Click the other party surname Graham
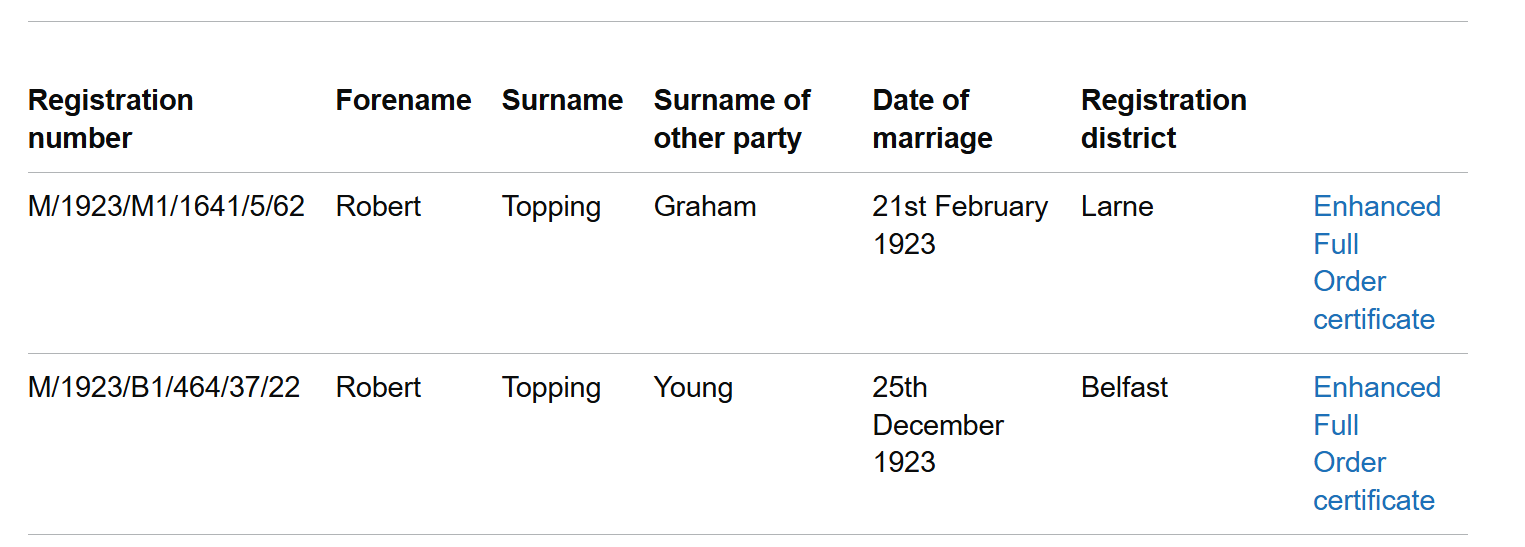This screenshot has height=547, width=1525. (705, 207)
